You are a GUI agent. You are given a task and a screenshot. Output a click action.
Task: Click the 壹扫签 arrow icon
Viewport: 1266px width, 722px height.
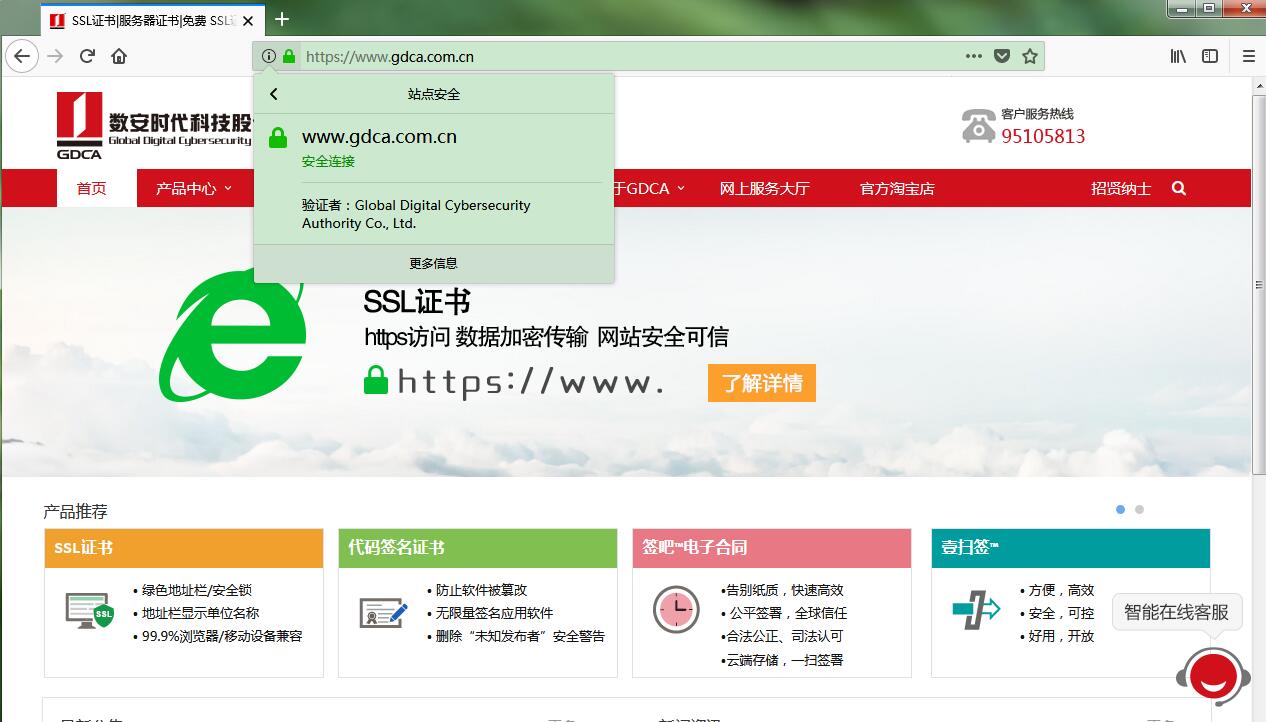[976, 609]
